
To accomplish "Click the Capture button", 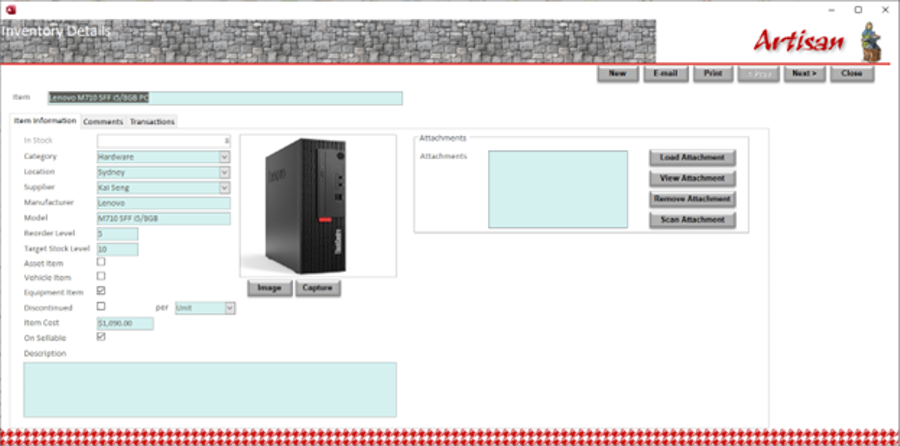I will click(318, 288).
